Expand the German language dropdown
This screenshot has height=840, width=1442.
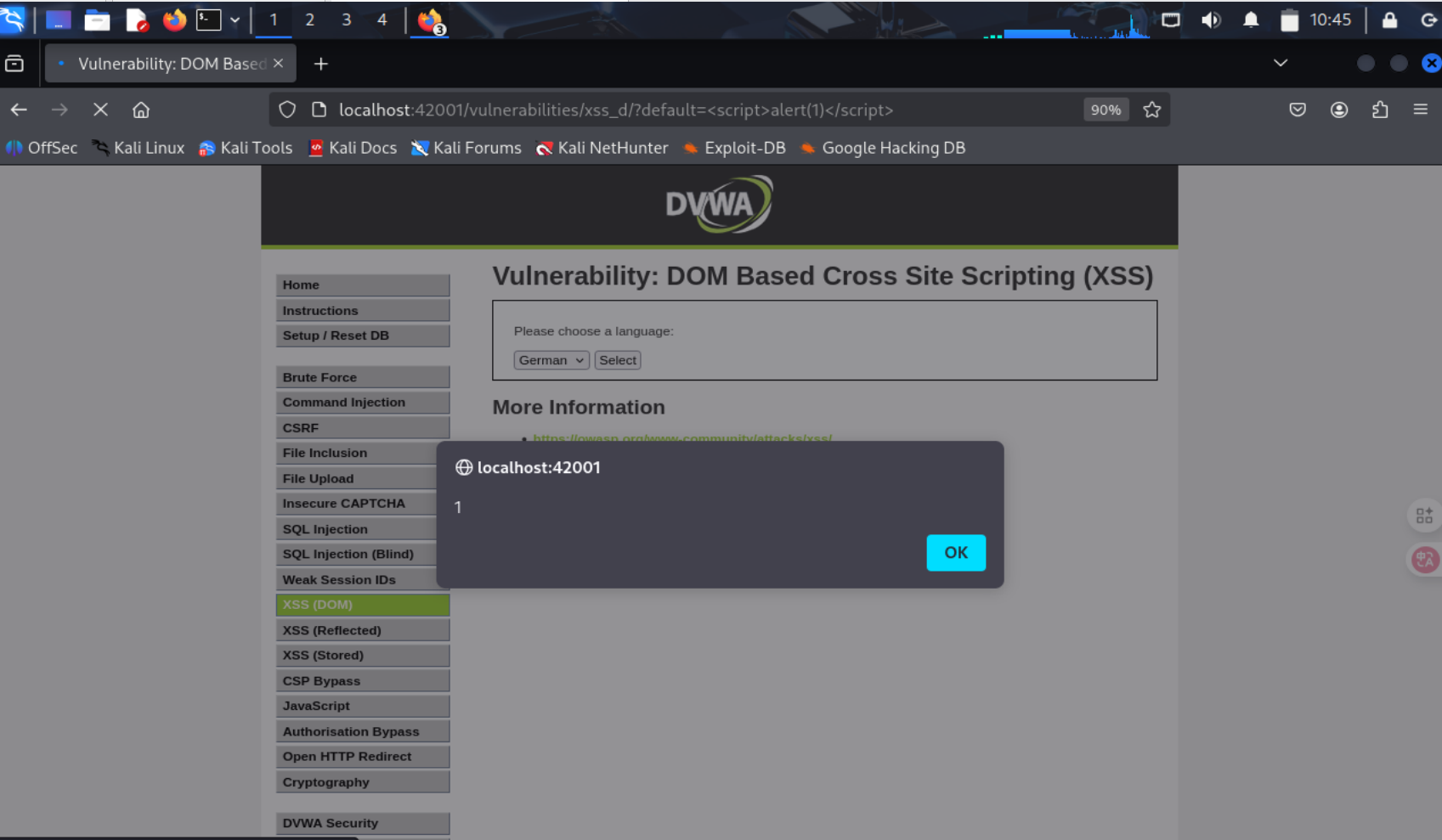(551, 360)
